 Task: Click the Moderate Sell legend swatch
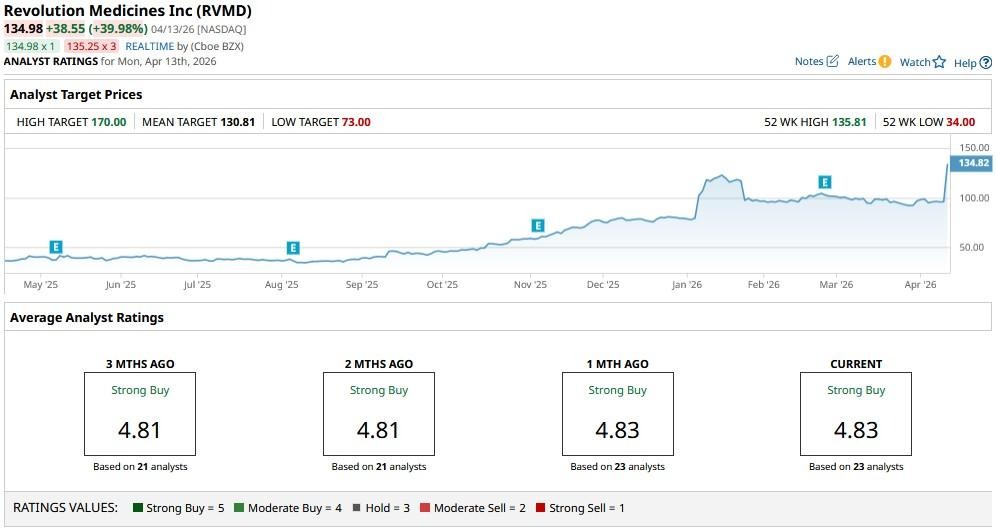pos(425,508)
